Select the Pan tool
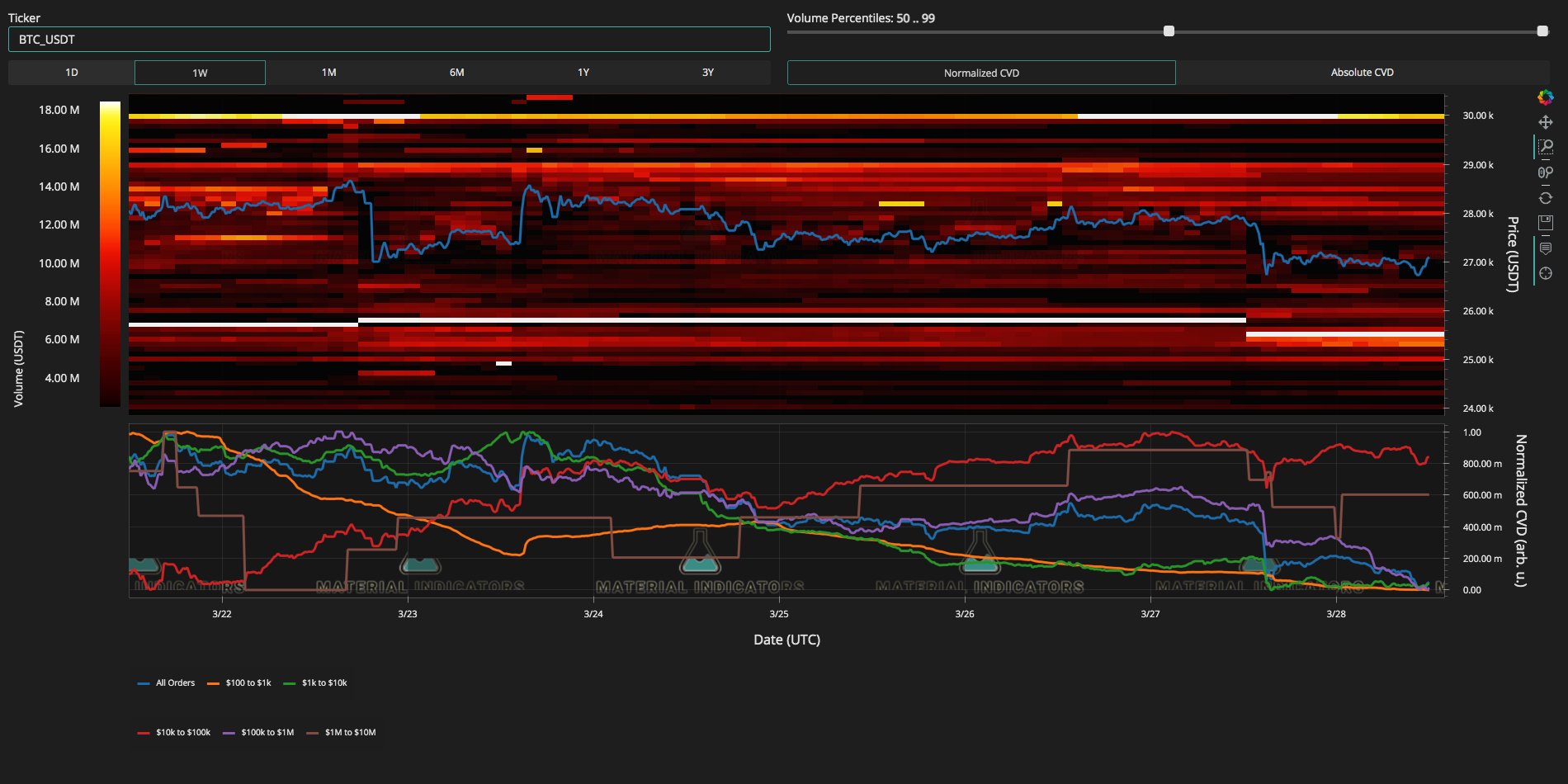The width and height of the screenshot is (1568, 784). [x=1546, y=122]
